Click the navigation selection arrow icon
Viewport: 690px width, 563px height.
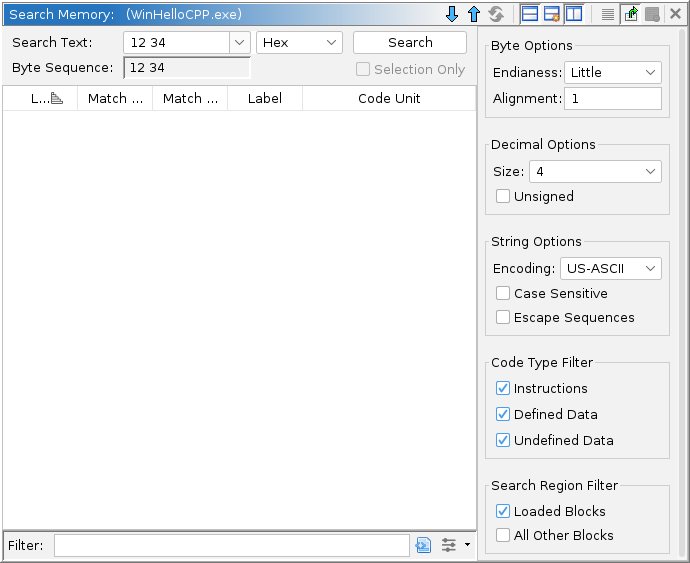[x=631, y=14]
